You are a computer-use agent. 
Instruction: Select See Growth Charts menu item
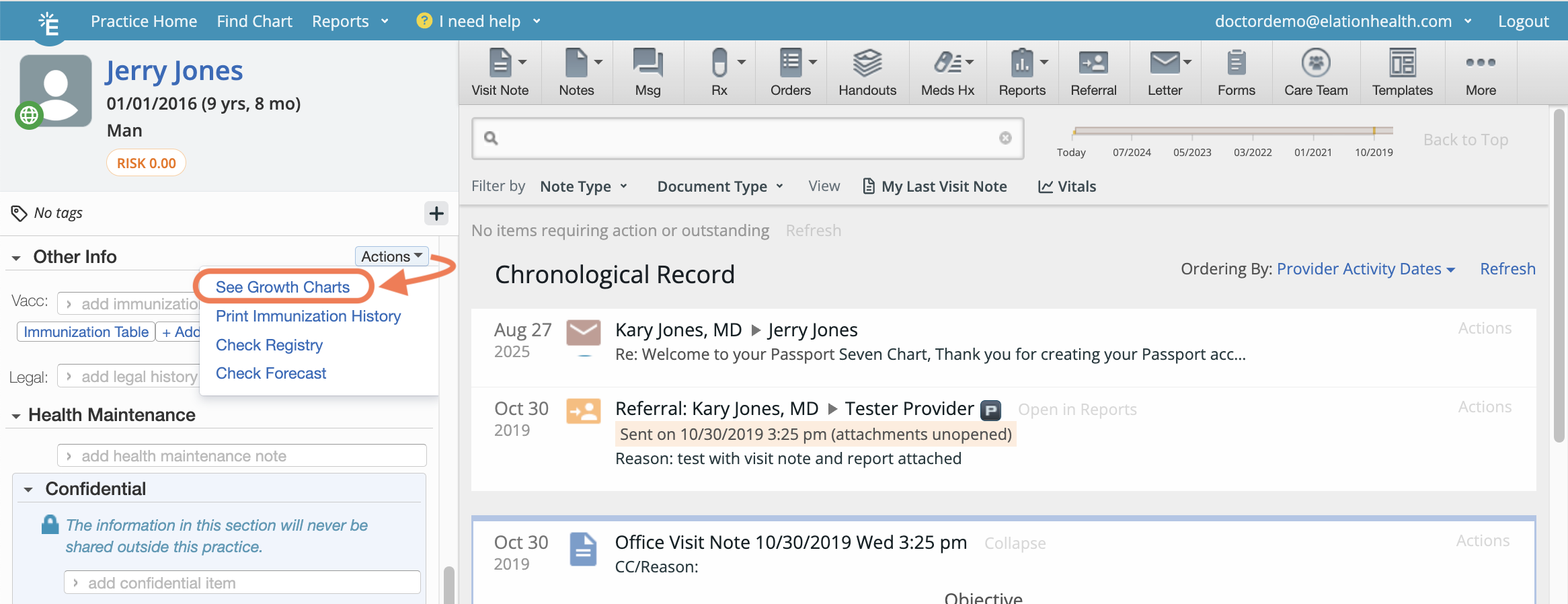tap(282, 287)
